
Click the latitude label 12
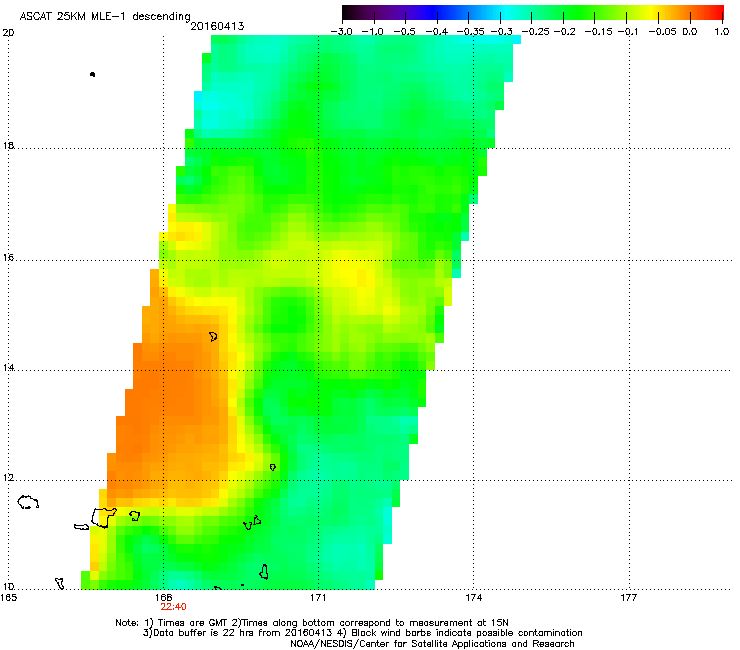coord(8,478)
